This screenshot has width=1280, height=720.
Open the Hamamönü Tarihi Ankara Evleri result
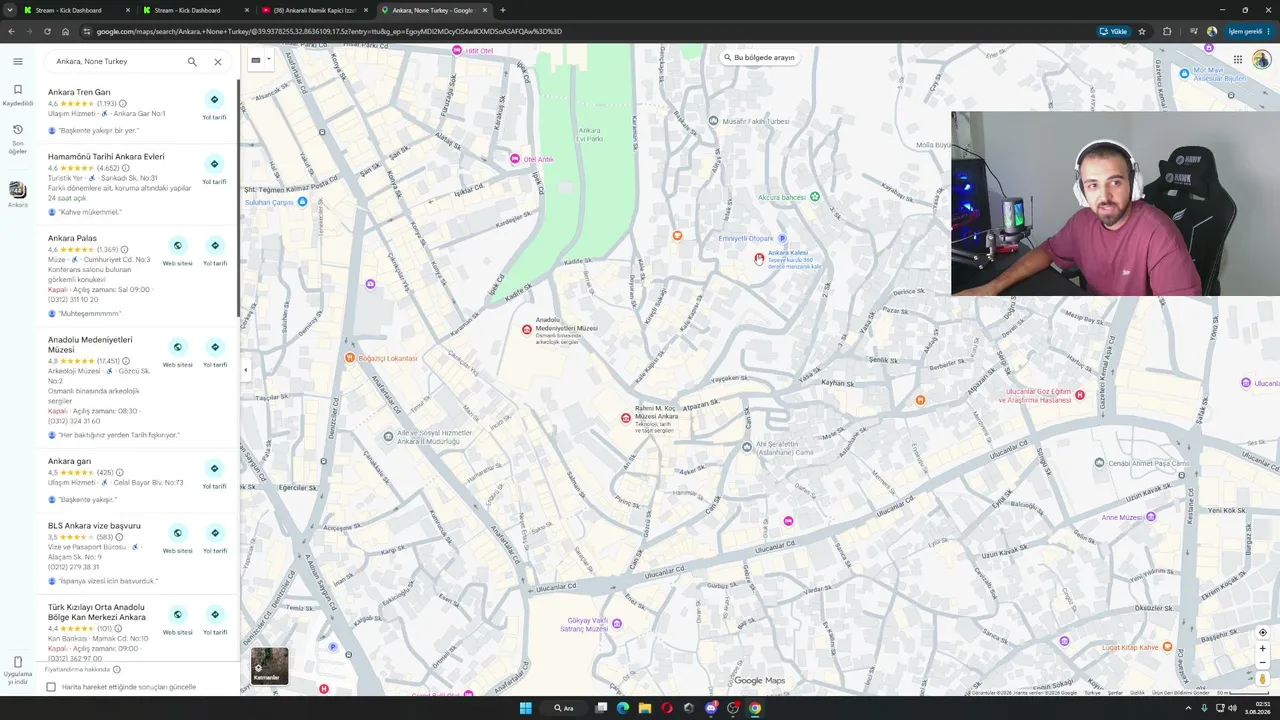106,156
